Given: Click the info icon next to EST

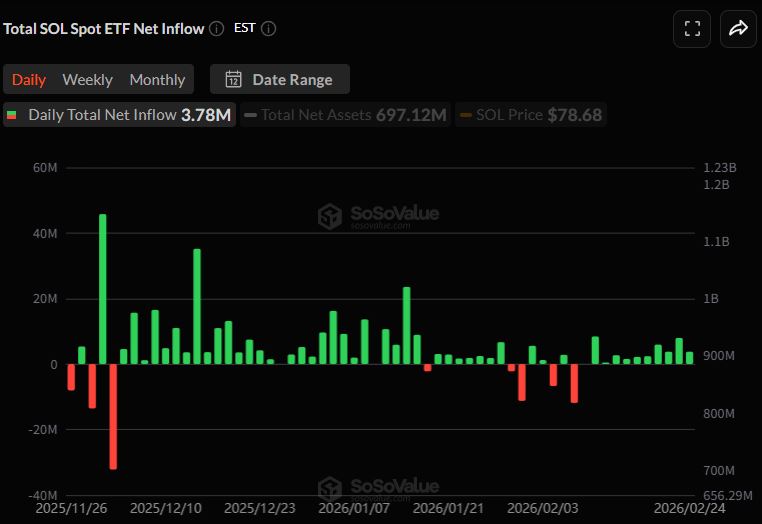Looking at the screenshot, I should point(268,29).
